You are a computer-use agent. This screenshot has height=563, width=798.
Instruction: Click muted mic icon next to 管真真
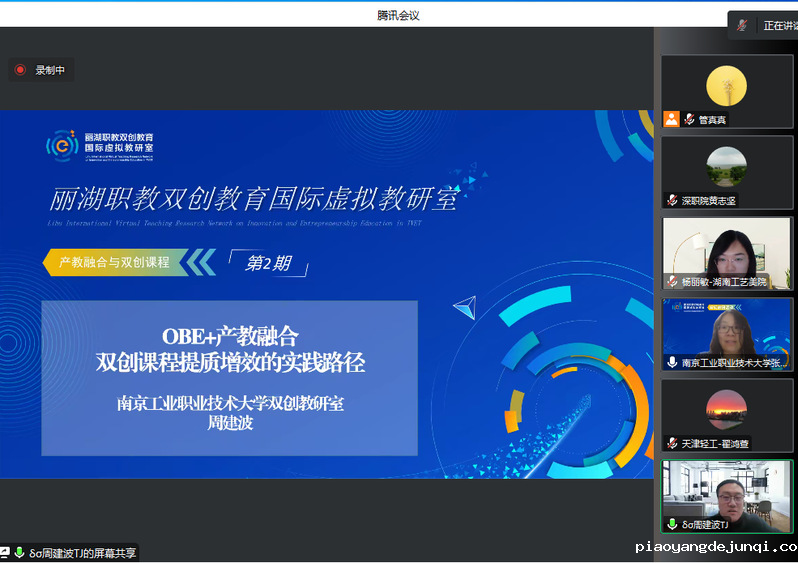(689, 119)
